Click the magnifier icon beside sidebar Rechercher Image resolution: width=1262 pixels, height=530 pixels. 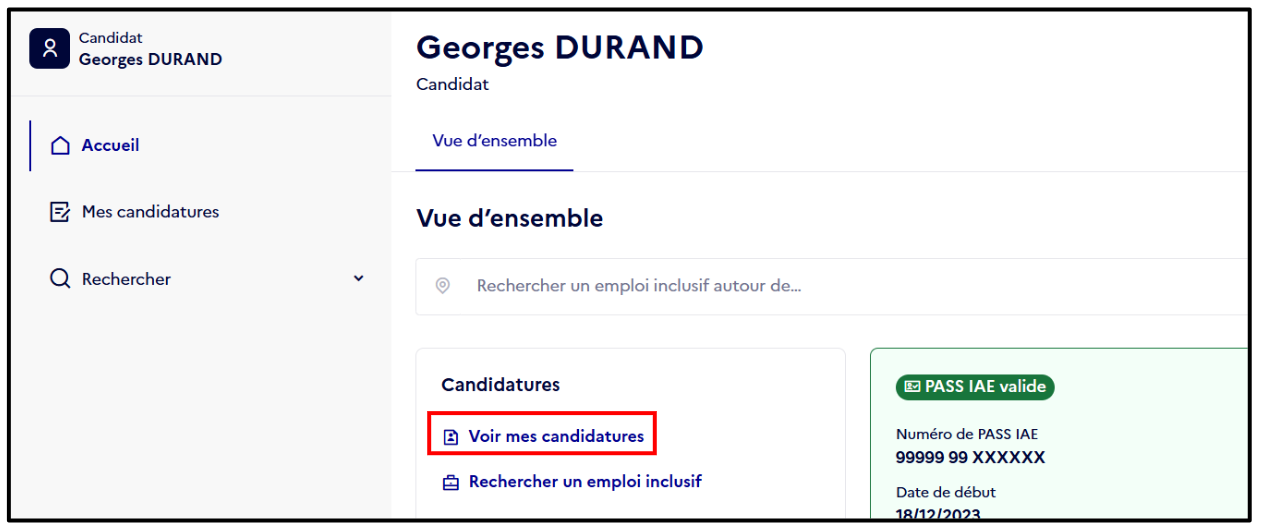click(x=60, y=279)
